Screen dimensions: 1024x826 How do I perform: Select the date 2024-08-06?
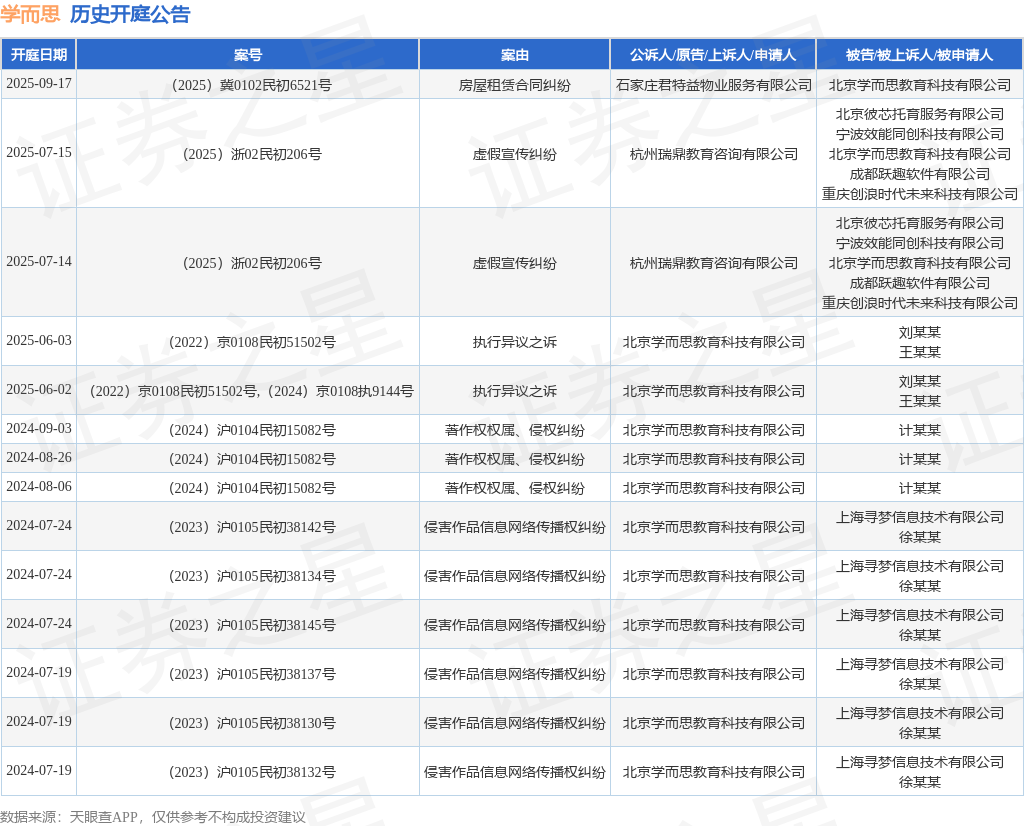point(39,486)
